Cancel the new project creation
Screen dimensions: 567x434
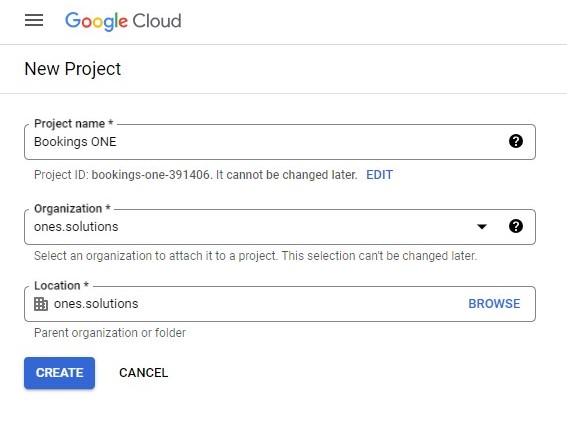point(144,373)
